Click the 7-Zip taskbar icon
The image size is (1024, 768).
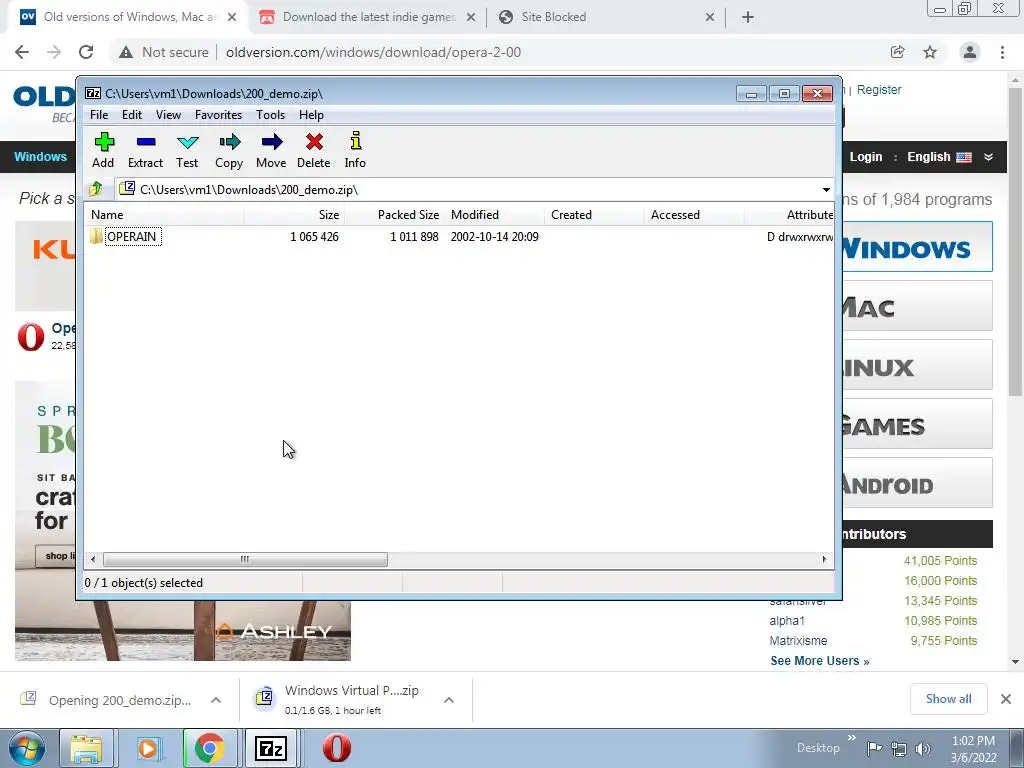point(271,748)
